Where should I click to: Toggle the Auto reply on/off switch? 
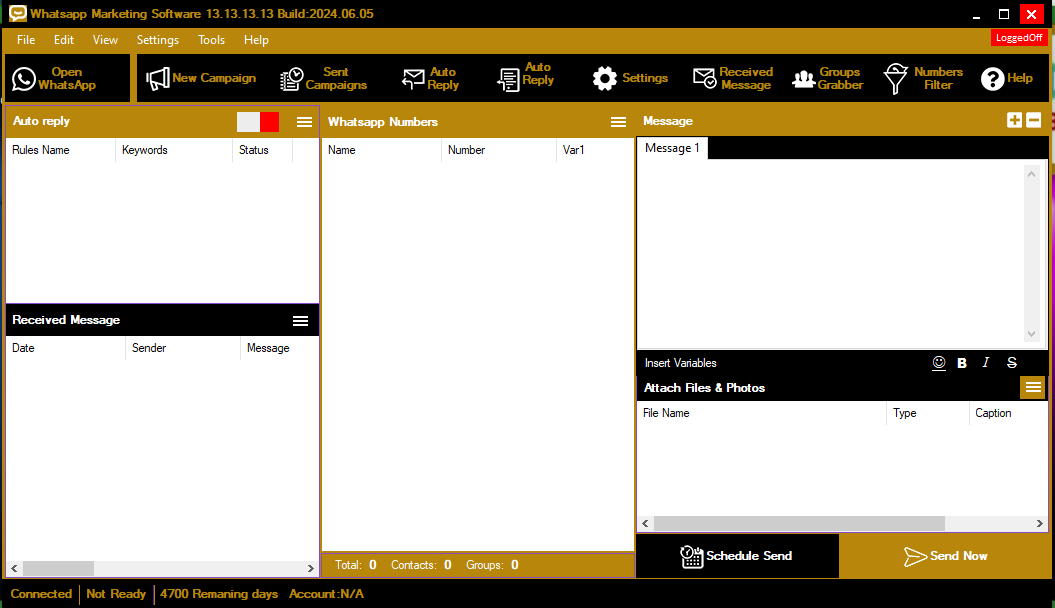click(258, 122)
